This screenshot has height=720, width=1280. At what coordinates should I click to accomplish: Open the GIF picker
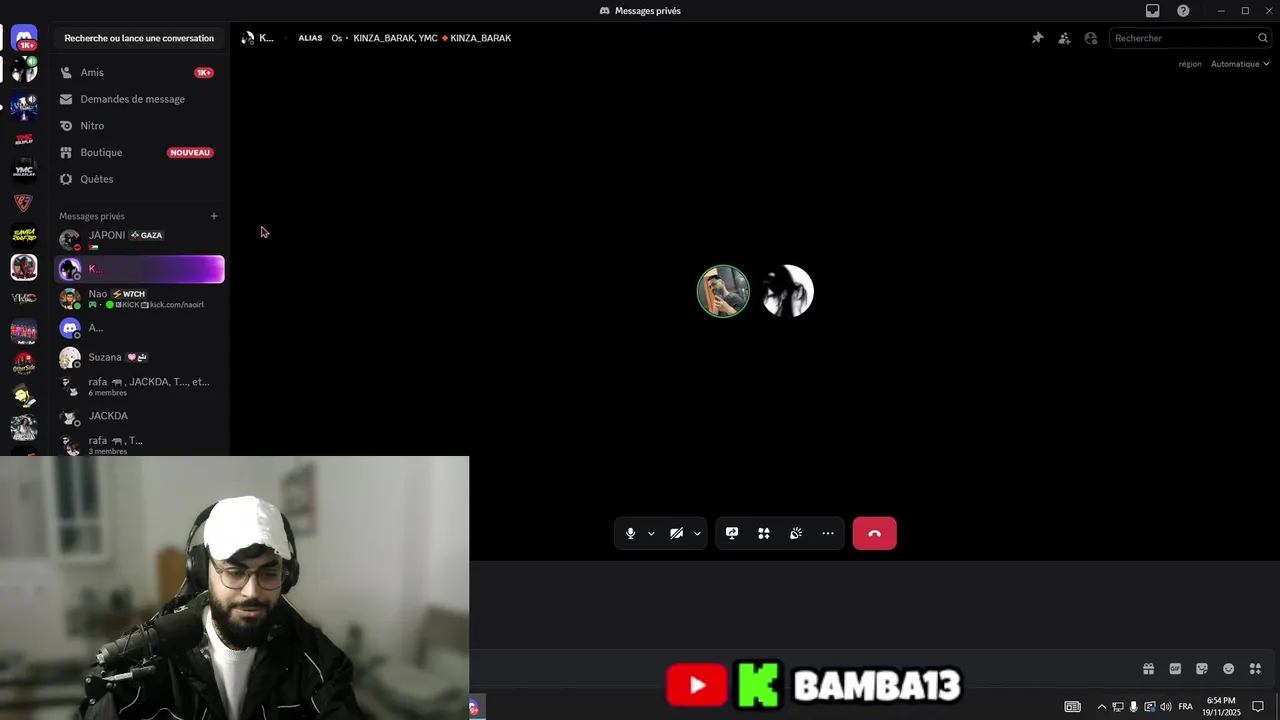(x=1175, y=669)
